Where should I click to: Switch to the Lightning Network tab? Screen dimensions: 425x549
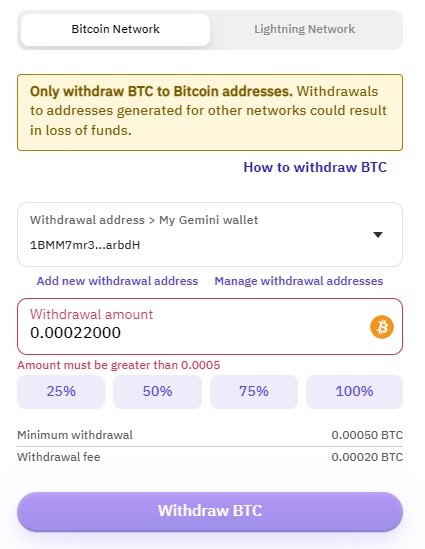click(305, 29)
